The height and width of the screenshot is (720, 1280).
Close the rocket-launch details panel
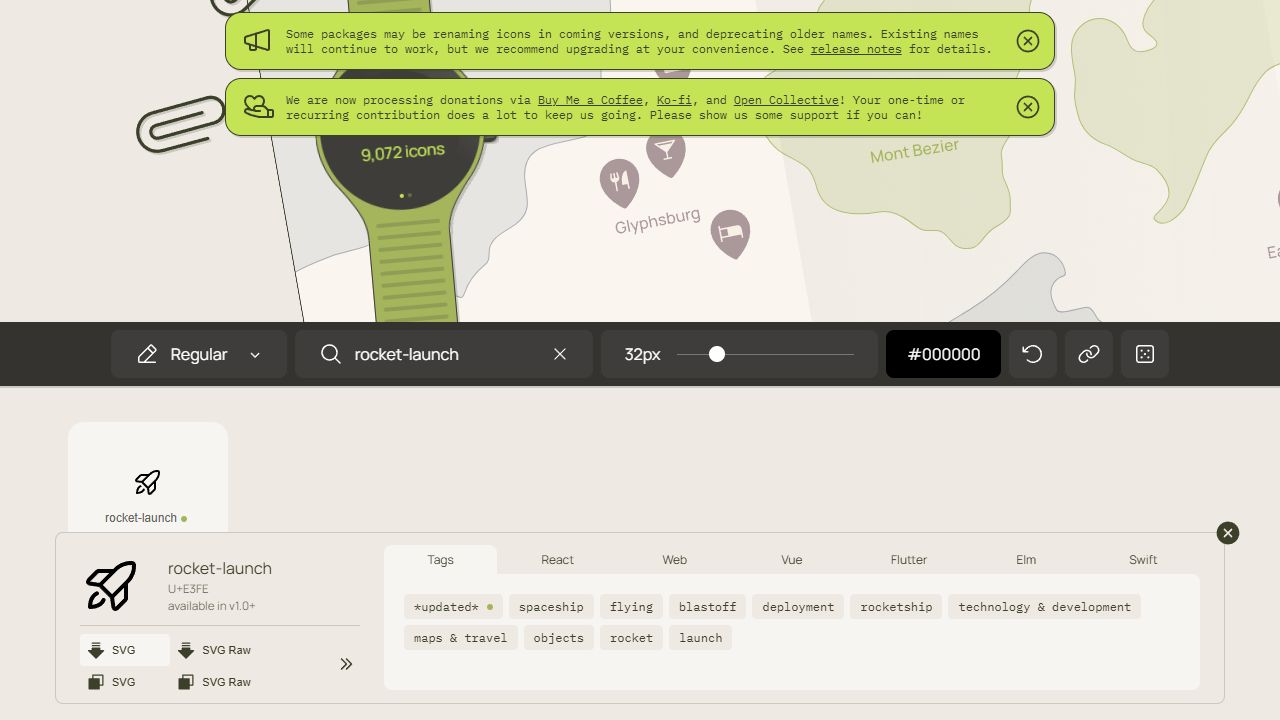(1228, 533)
